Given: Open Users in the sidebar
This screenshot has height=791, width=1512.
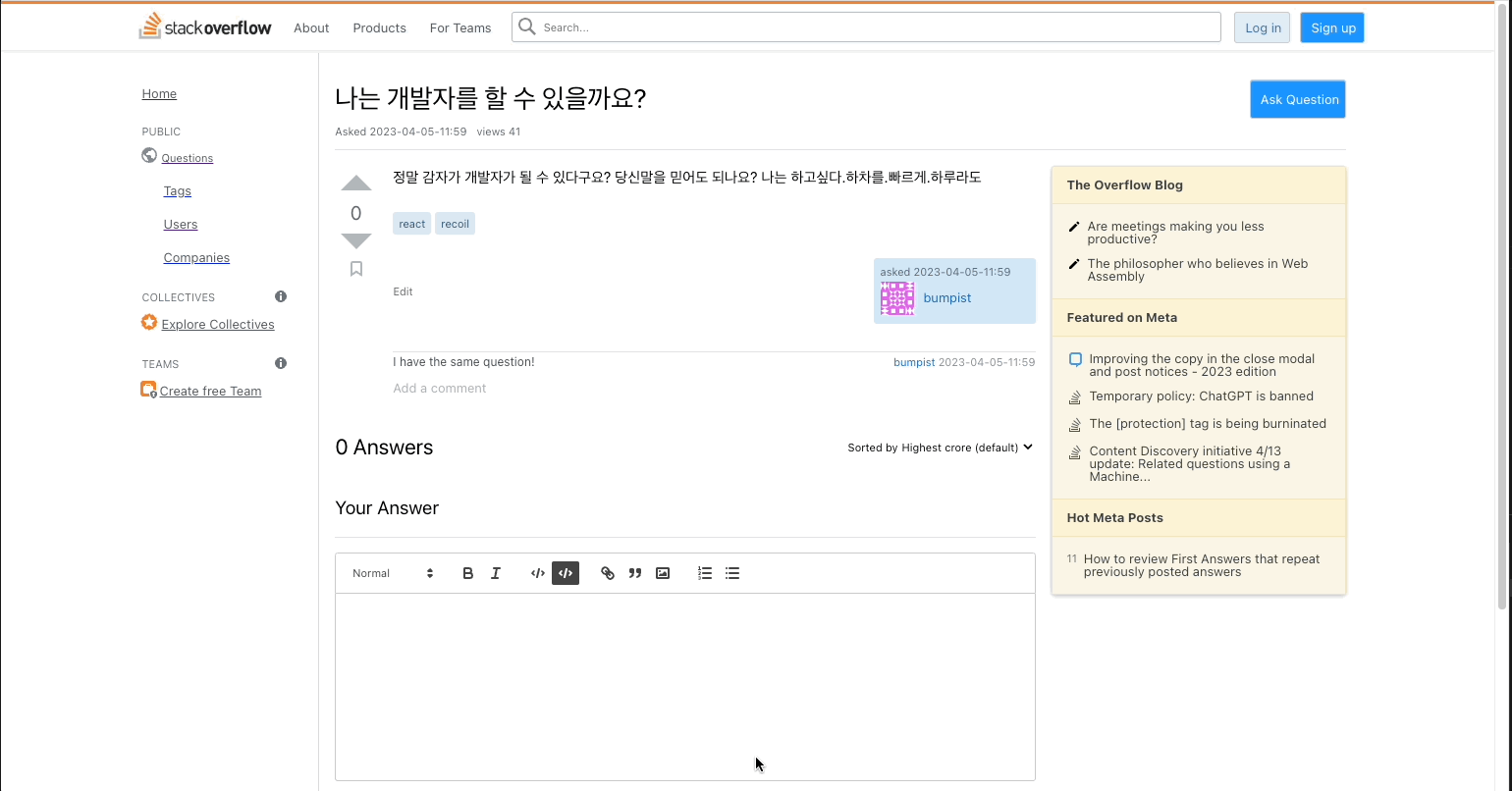Looking at the screenshot, I should [181, 225].
